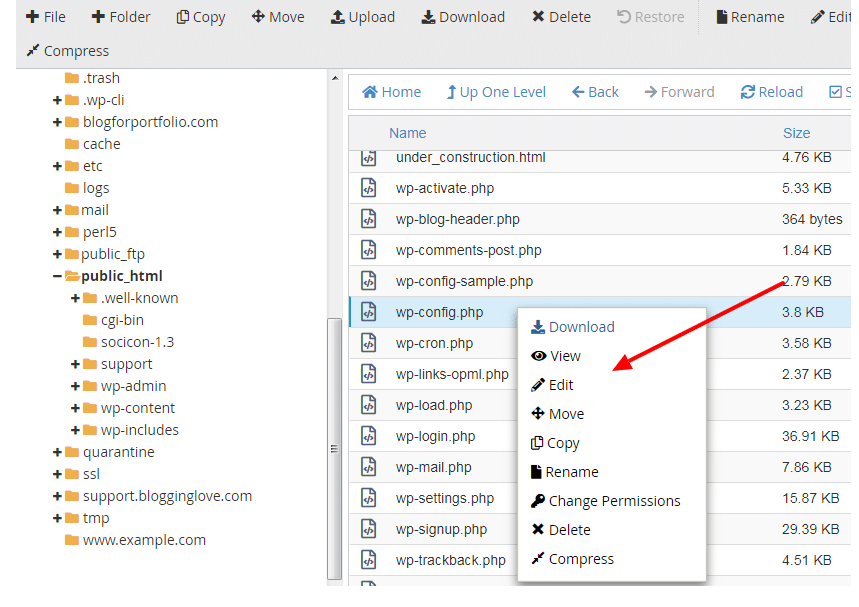859x607 pixels.
Task: Choose Edit from the context menu
Action: (552, 385)
